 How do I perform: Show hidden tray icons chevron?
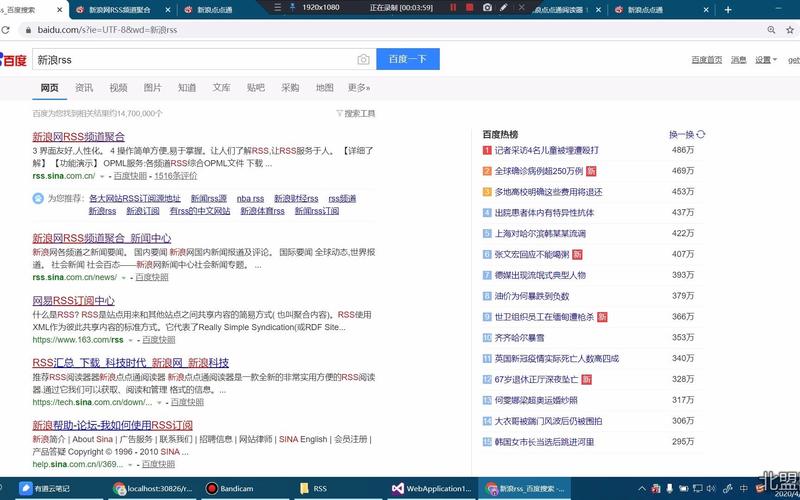pos(642,489)
